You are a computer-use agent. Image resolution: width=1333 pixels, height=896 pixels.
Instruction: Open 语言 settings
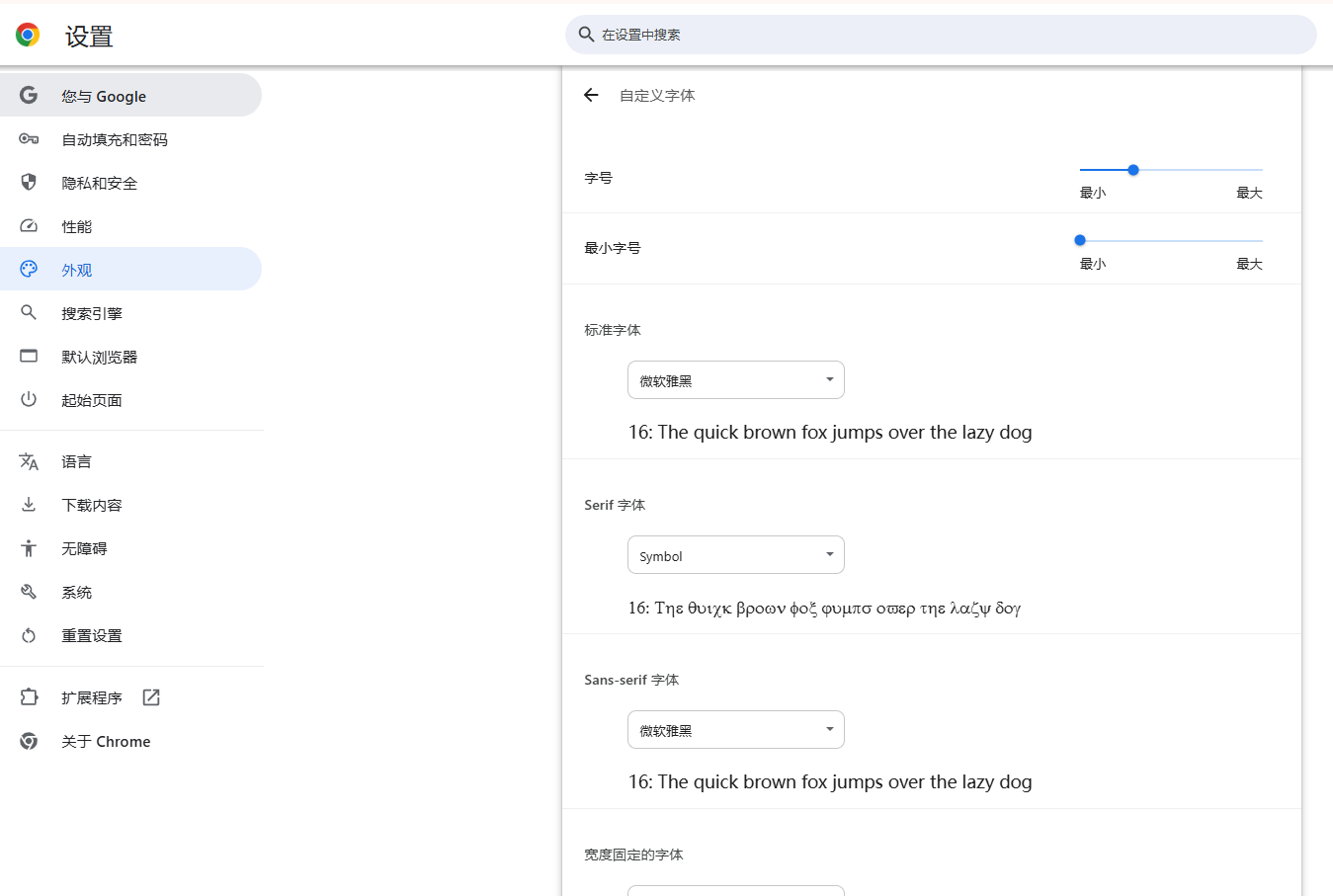pos(130,461)
